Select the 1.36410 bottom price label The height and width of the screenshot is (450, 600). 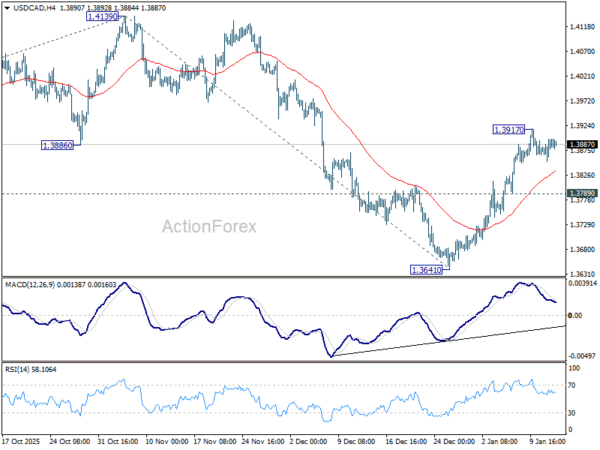tap(426, 270)
